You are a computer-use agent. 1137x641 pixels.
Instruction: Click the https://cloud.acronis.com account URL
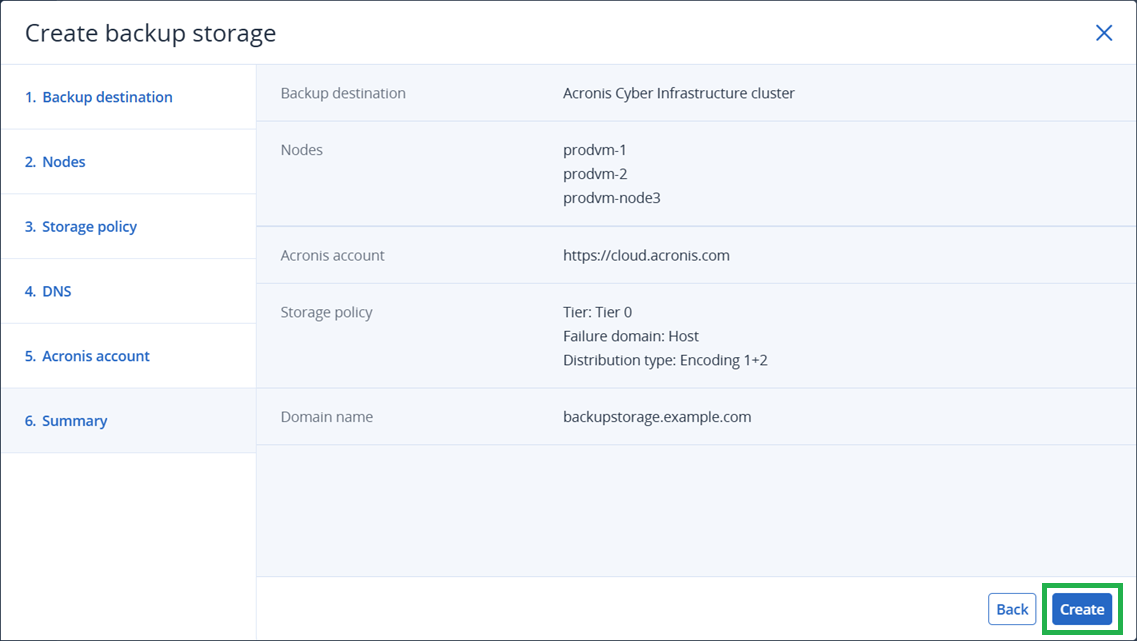click(646, 255)
